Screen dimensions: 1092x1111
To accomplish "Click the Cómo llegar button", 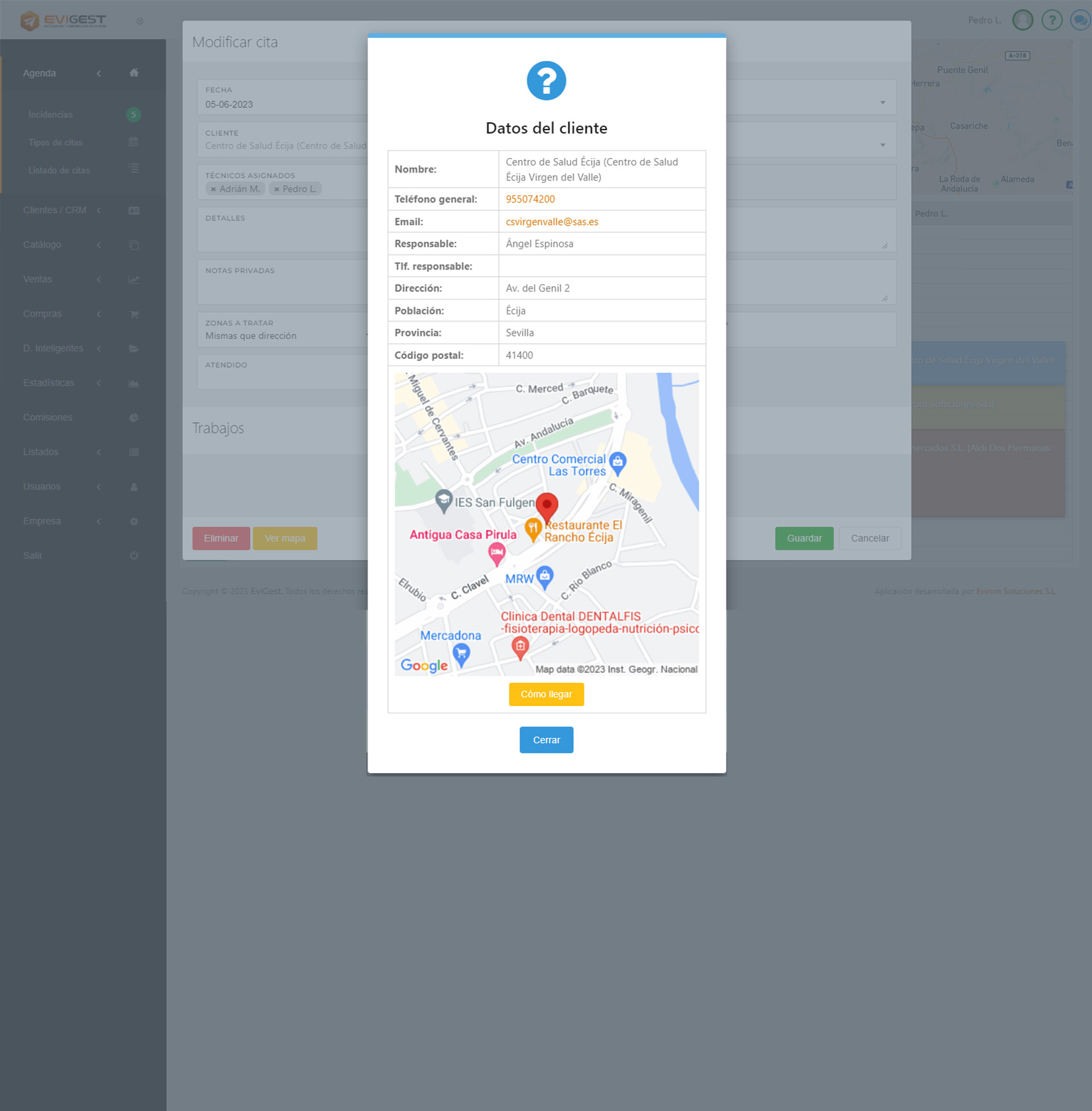I will (x=547, y=694).
